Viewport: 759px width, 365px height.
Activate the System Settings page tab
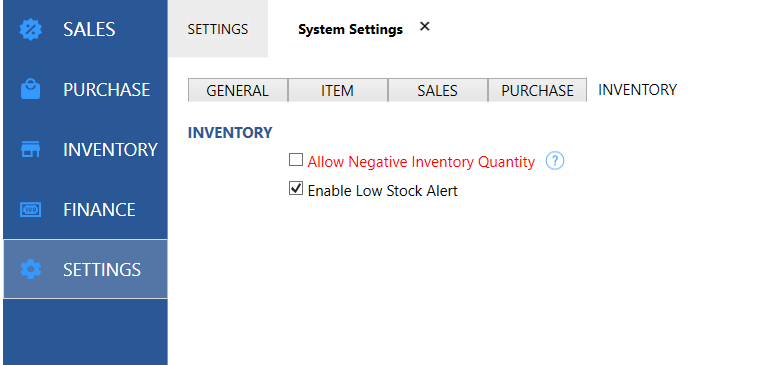coord(350,30)
